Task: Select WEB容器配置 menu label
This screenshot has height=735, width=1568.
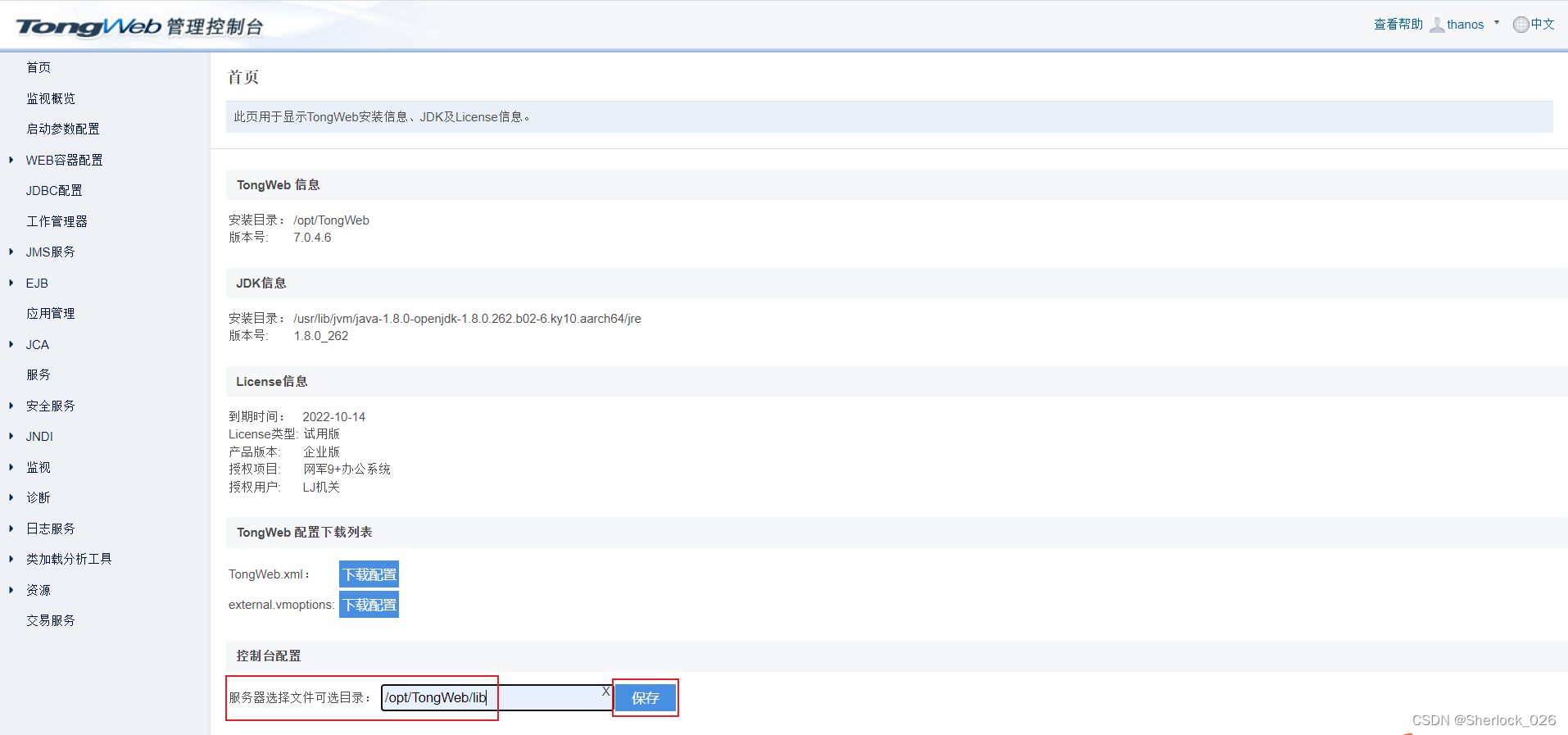Action: click(65, 160)
